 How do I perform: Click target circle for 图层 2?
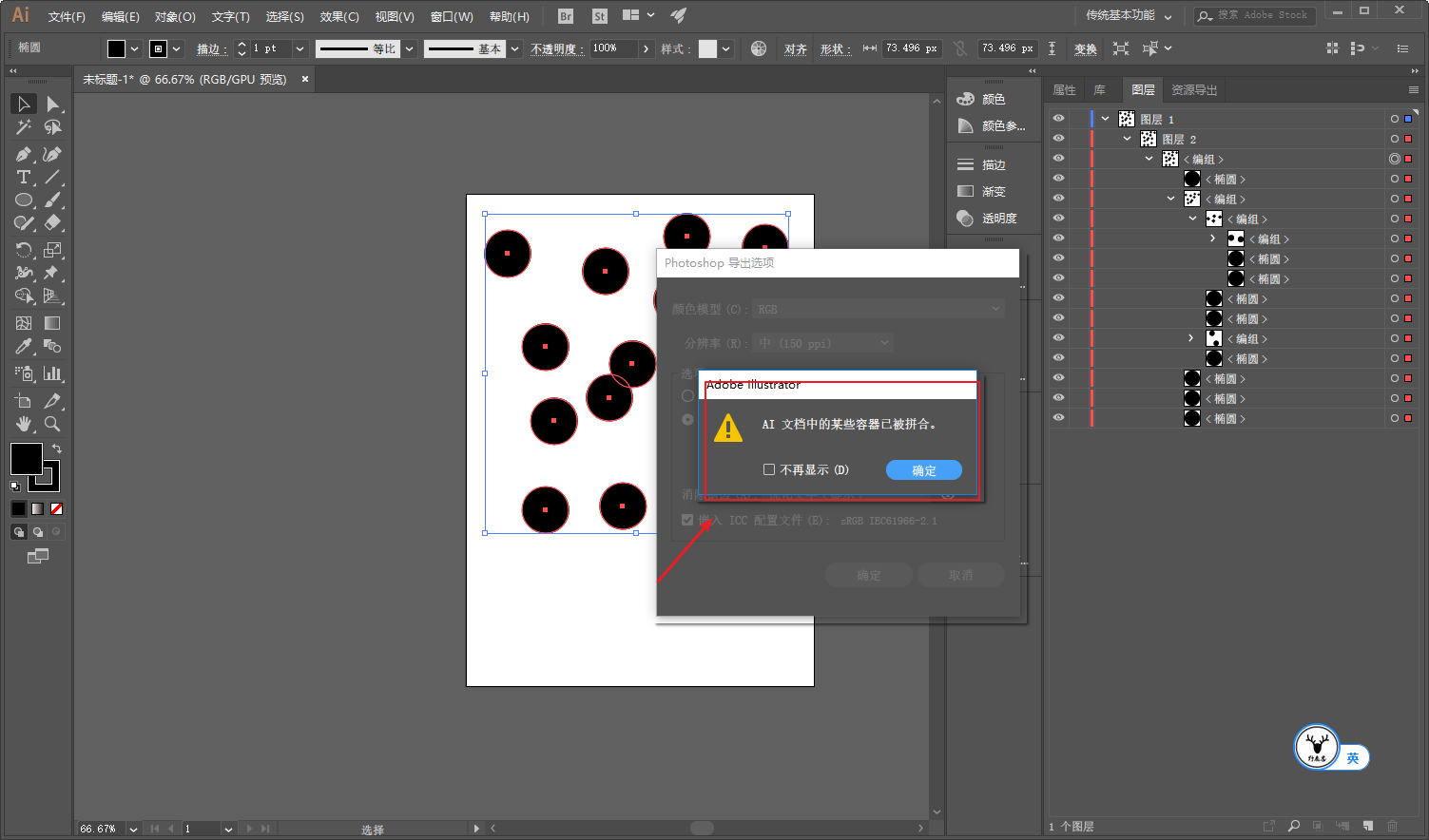[1395, 139]
